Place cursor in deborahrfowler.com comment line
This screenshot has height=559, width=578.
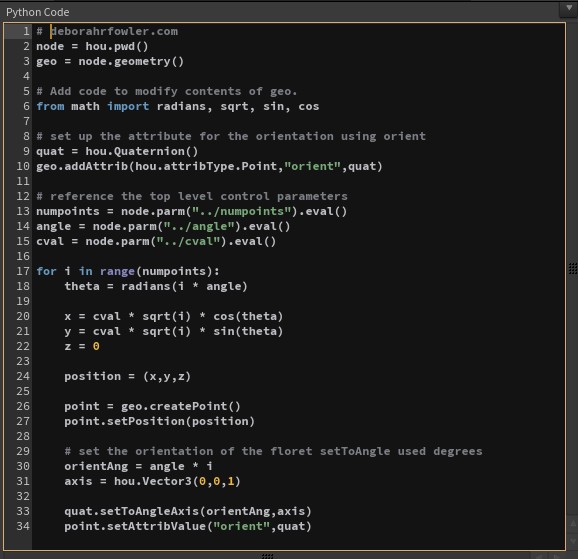click(x=107, y=31)
